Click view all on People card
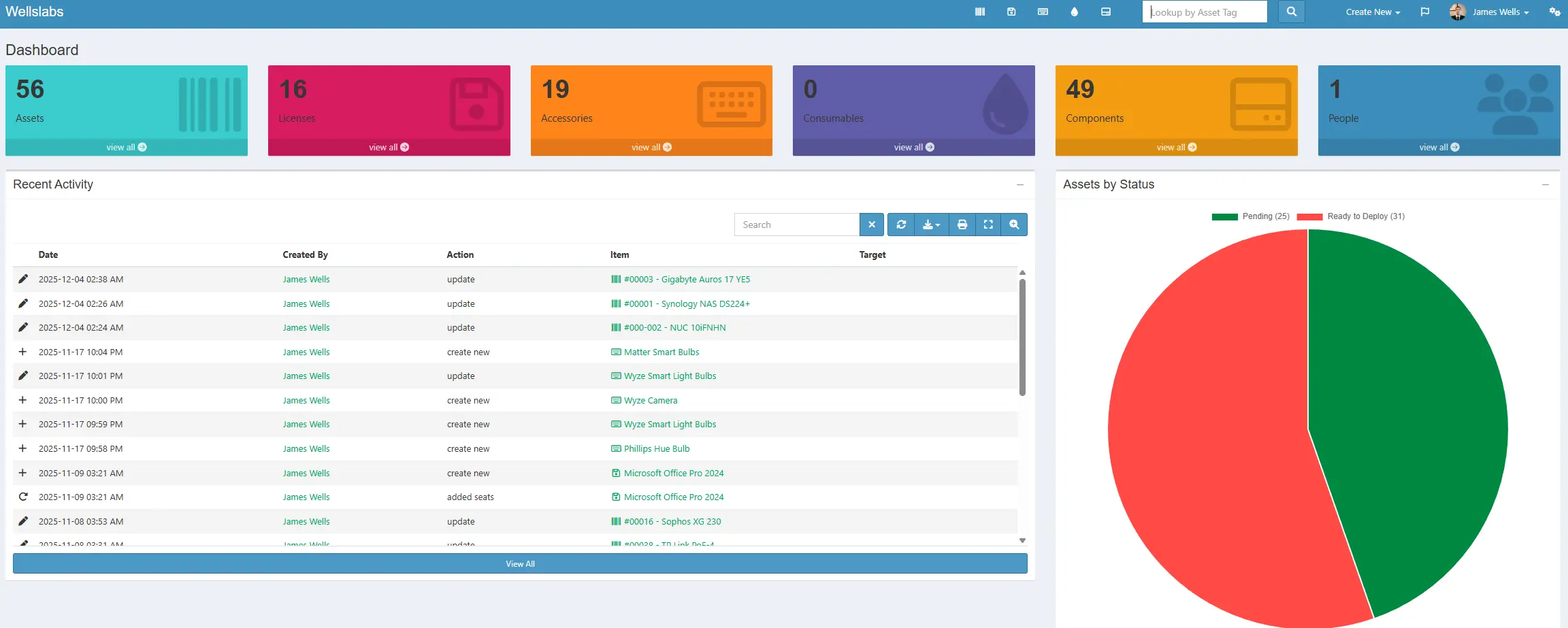This screenshot has height=628, width=1568. pos(1439,147)
